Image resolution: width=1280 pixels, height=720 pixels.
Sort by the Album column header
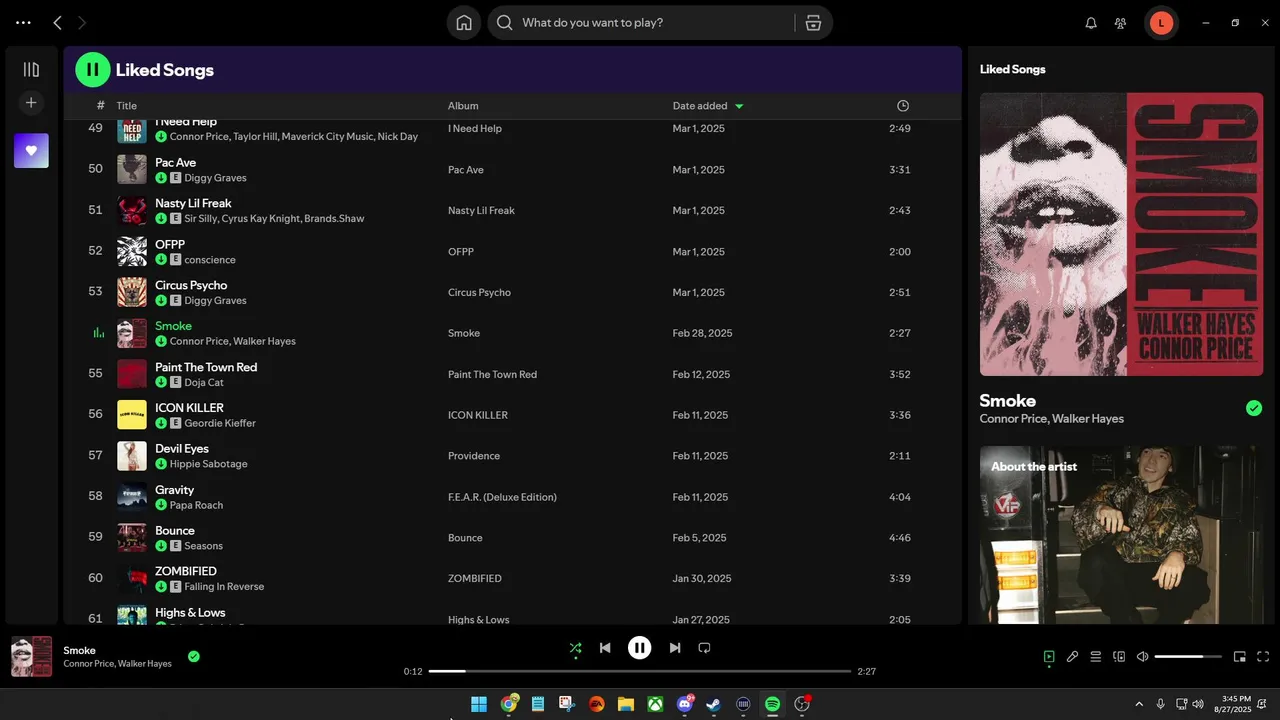(x=463, y=106)
